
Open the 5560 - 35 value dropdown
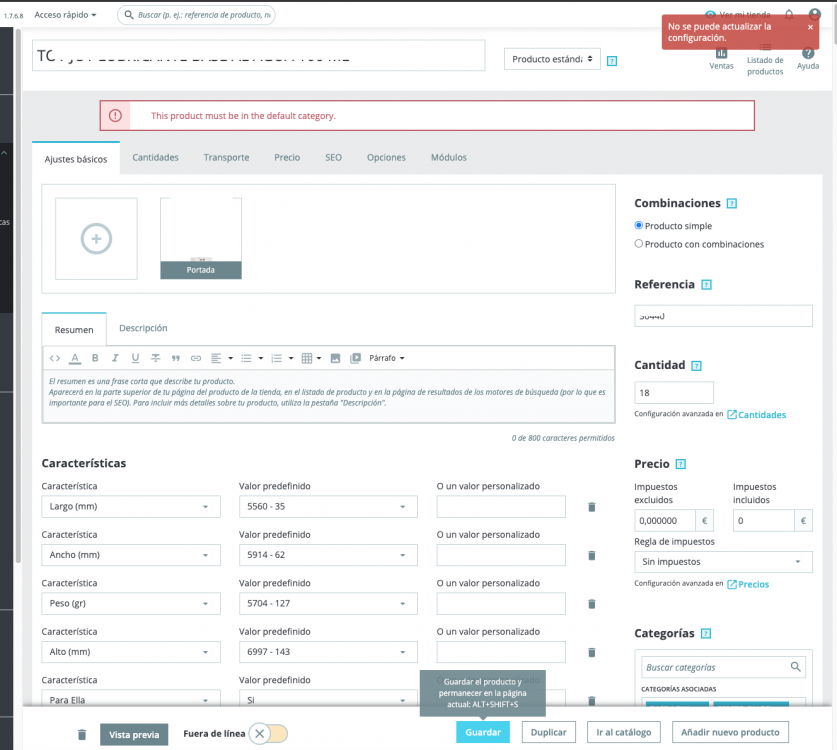point(328,507)
